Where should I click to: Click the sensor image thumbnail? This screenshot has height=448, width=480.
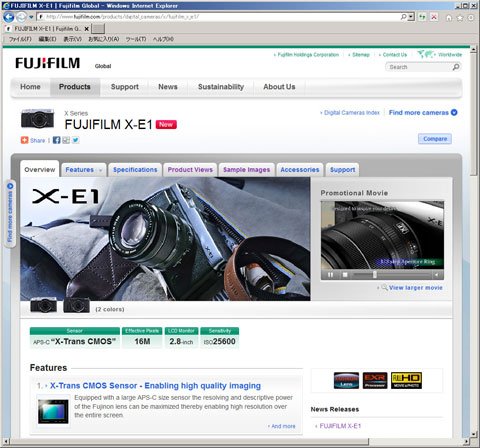pyautogui.click(x=53, y=412)
